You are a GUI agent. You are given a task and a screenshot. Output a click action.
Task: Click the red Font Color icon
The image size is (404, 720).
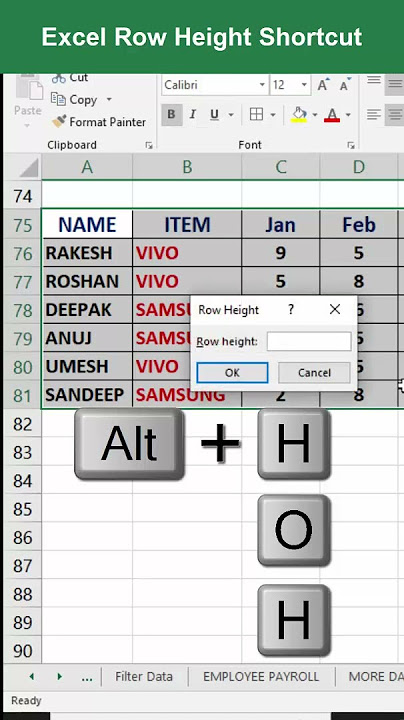(x=332, y=115)
